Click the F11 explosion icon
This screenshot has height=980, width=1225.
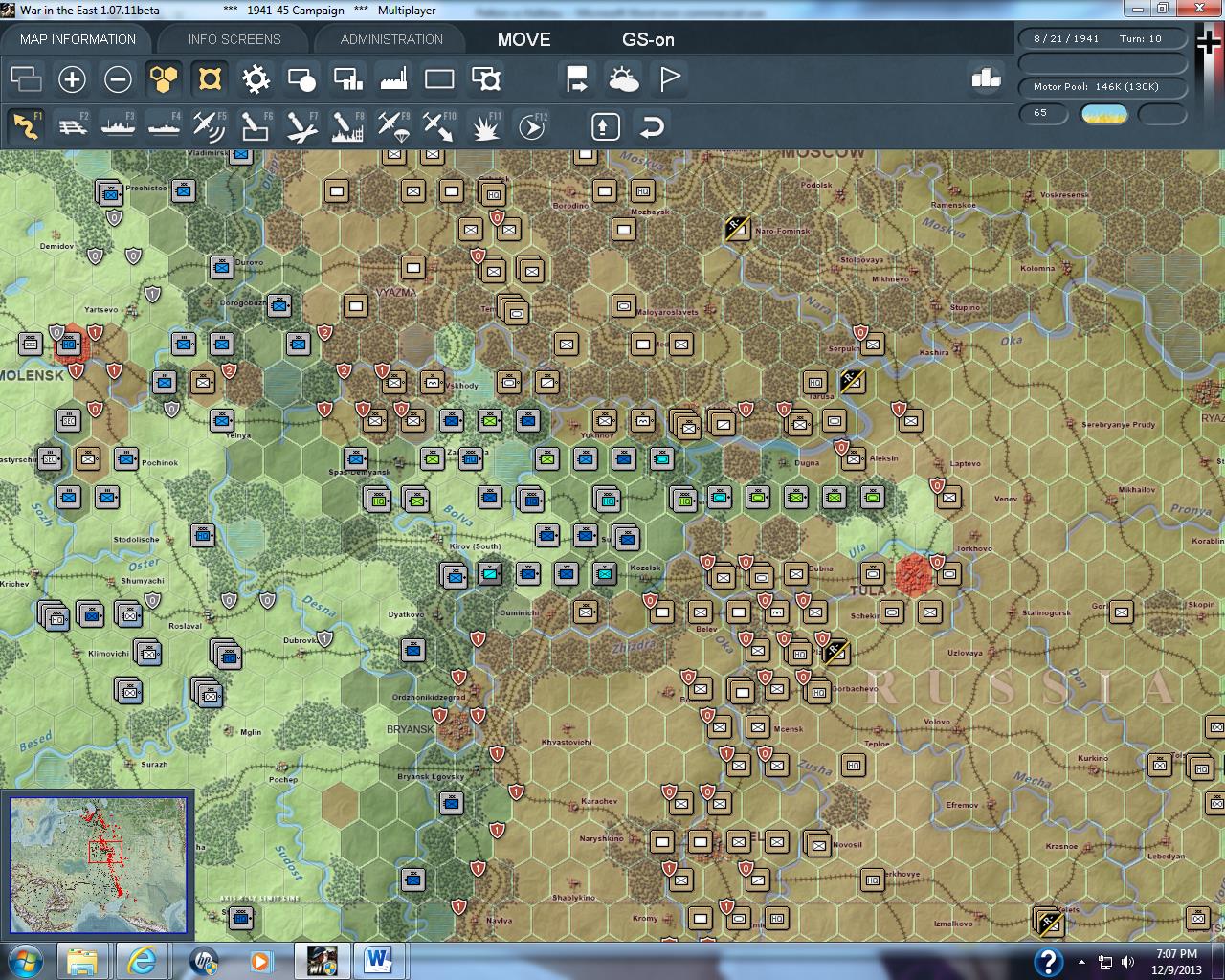click(486, 126)
